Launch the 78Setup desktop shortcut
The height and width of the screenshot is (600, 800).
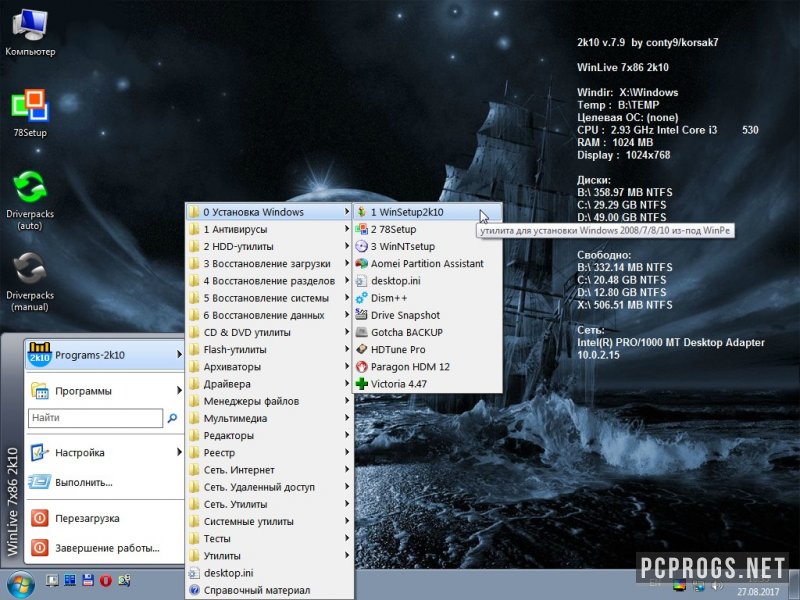point(30,113)
